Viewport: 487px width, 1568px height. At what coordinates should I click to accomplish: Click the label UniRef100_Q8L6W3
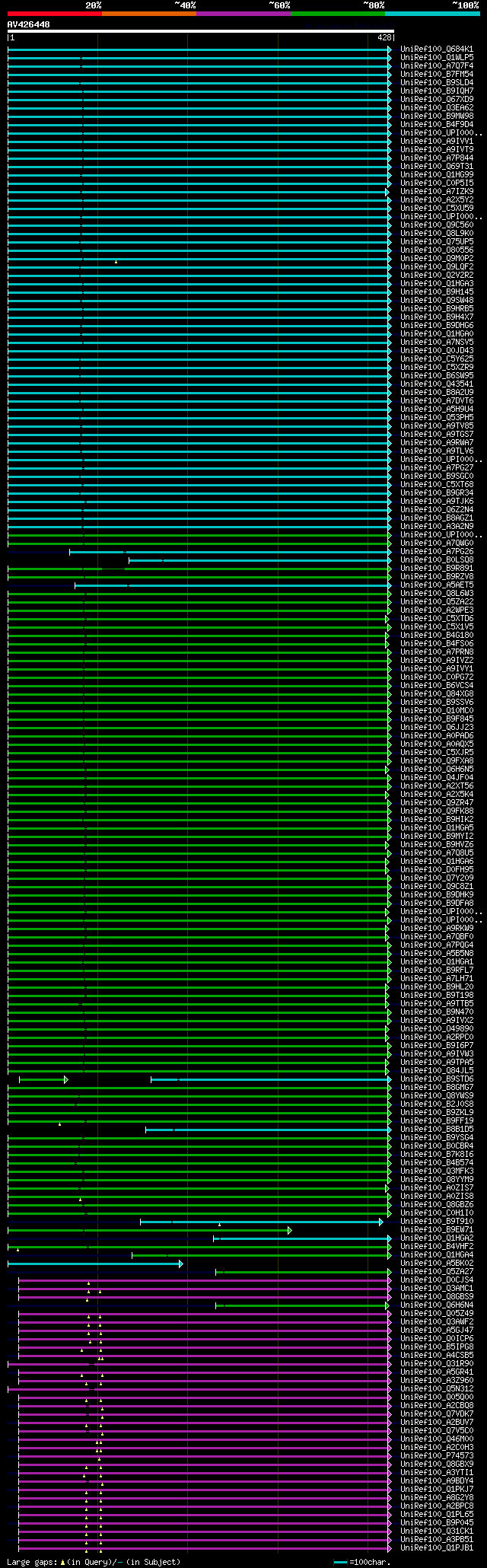tap(437, 593)
